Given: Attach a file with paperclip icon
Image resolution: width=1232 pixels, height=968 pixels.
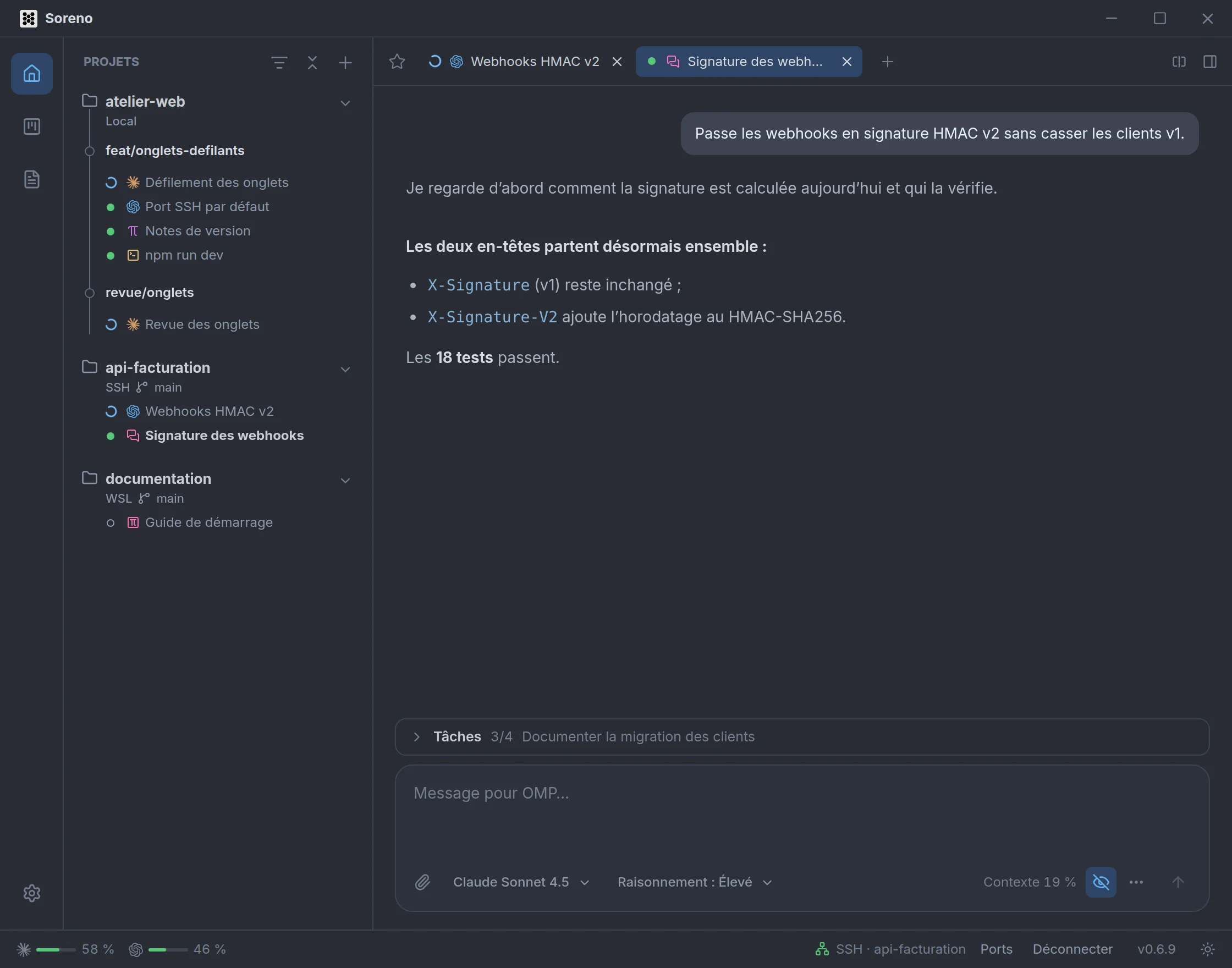Looking at the screenshot, I should [x=423, y=882].
